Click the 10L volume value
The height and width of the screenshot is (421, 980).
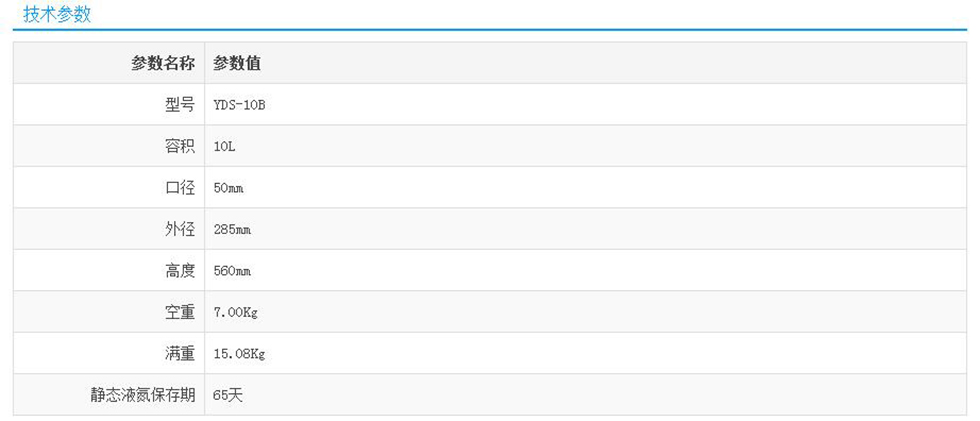[224, 147]
